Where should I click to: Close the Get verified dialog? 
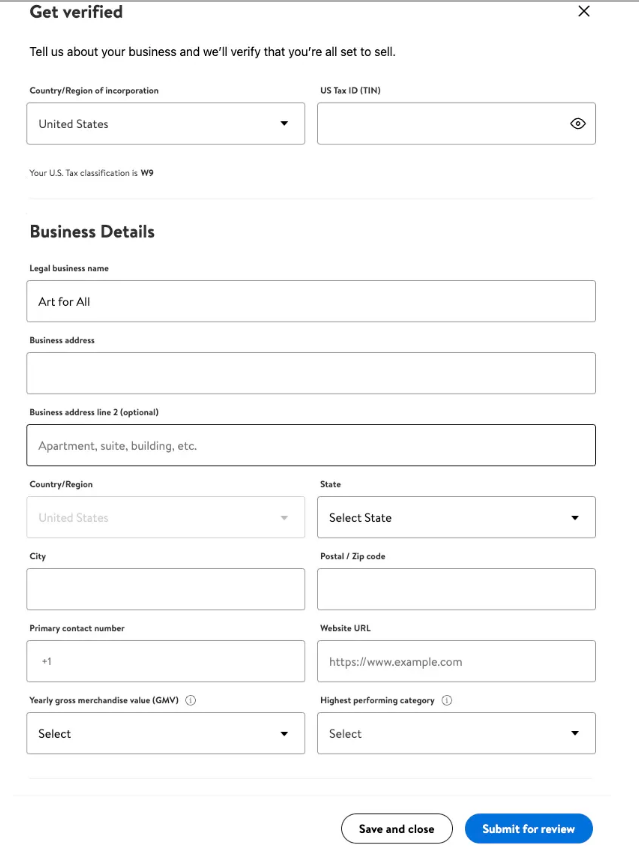(x=584, y=12)
